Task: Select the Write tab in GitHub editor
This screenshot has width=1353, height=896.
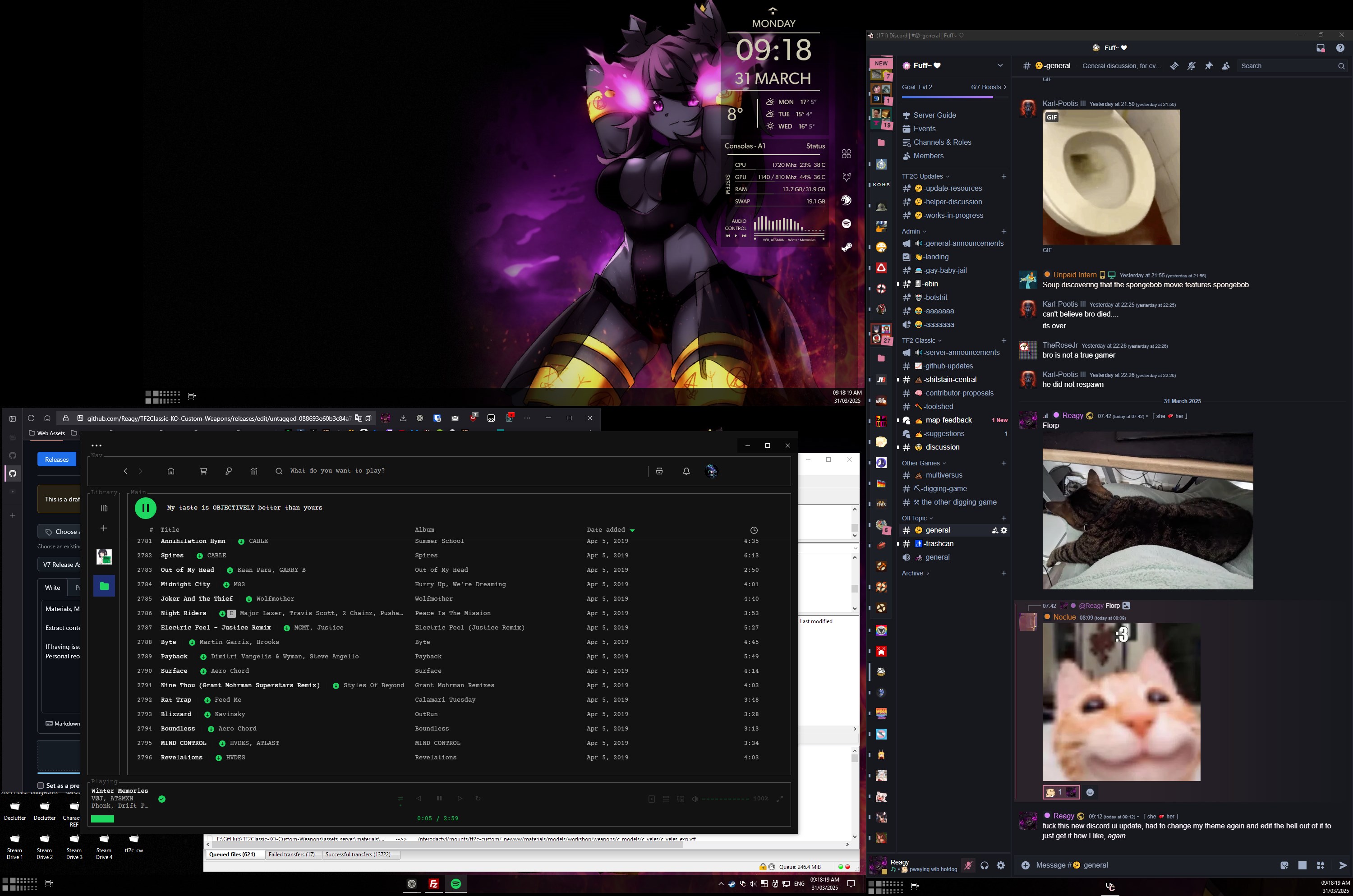Action: pos(53,588)
